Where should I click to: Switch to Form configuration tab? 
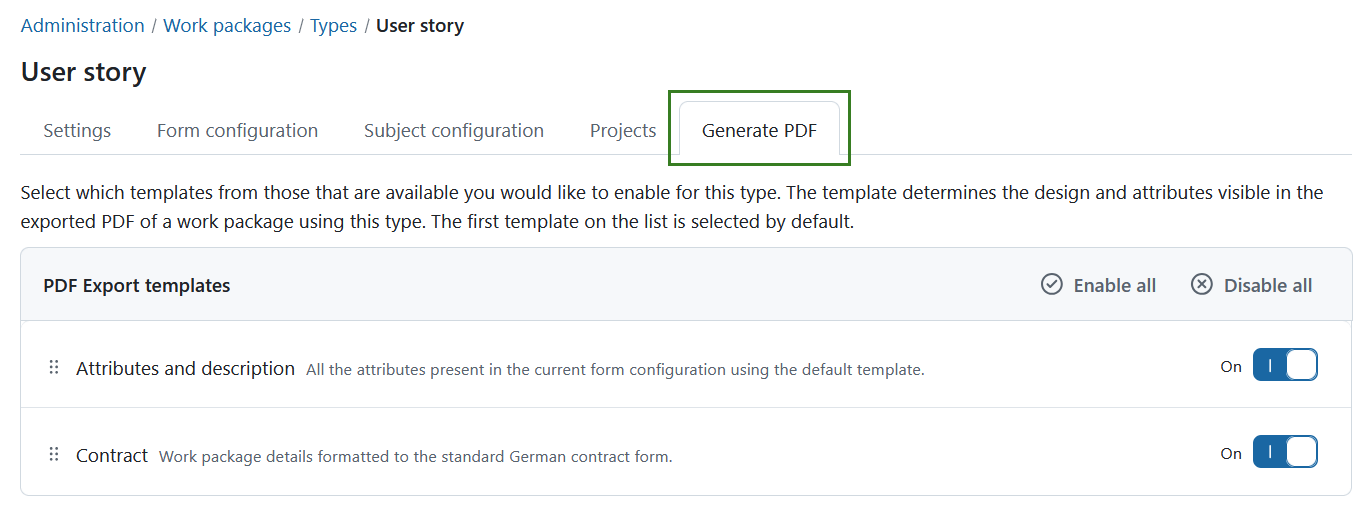(x=237, y=131)
